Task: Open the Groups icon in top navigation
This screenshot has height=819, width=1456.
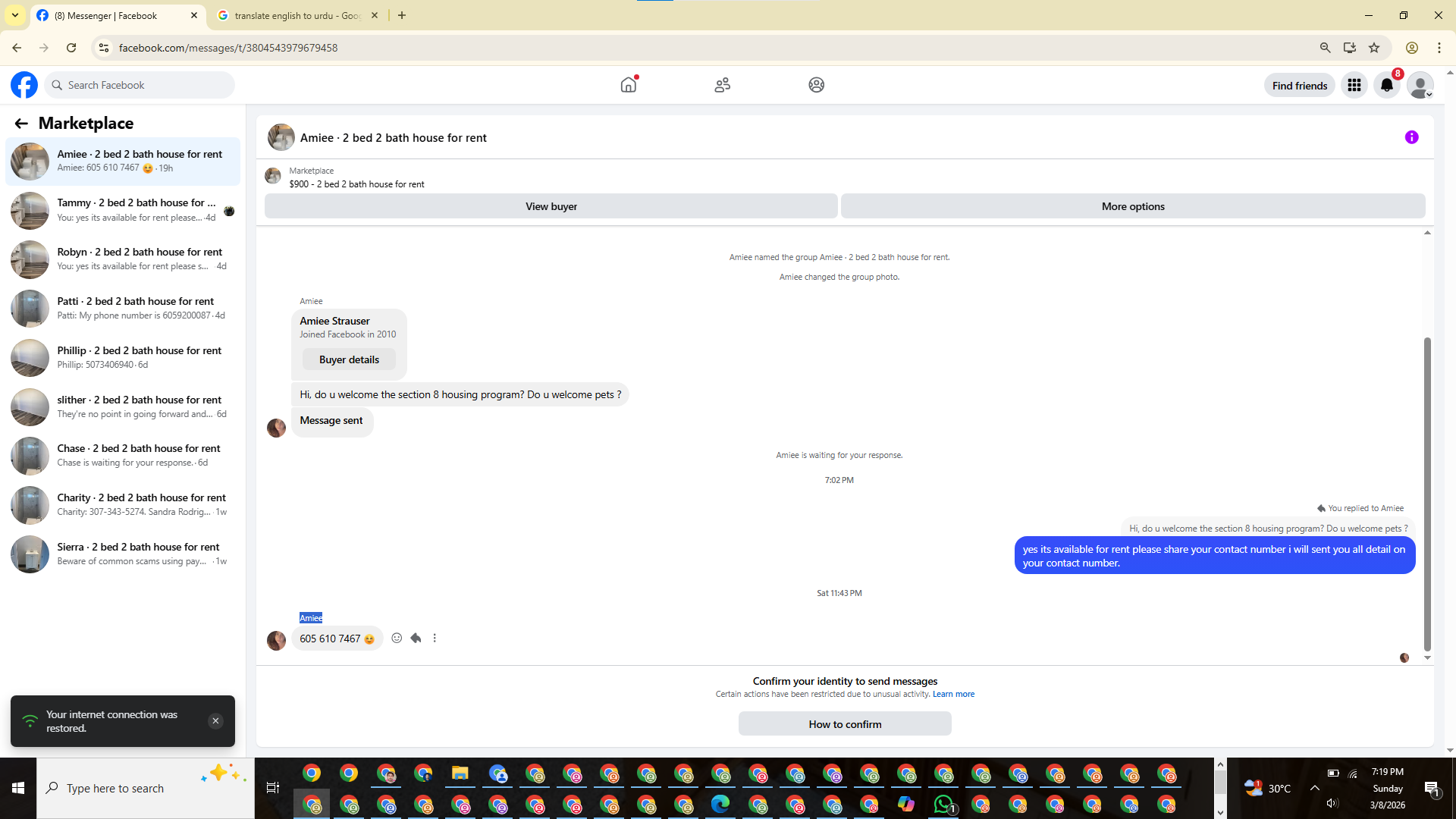Action: [816, 85]
